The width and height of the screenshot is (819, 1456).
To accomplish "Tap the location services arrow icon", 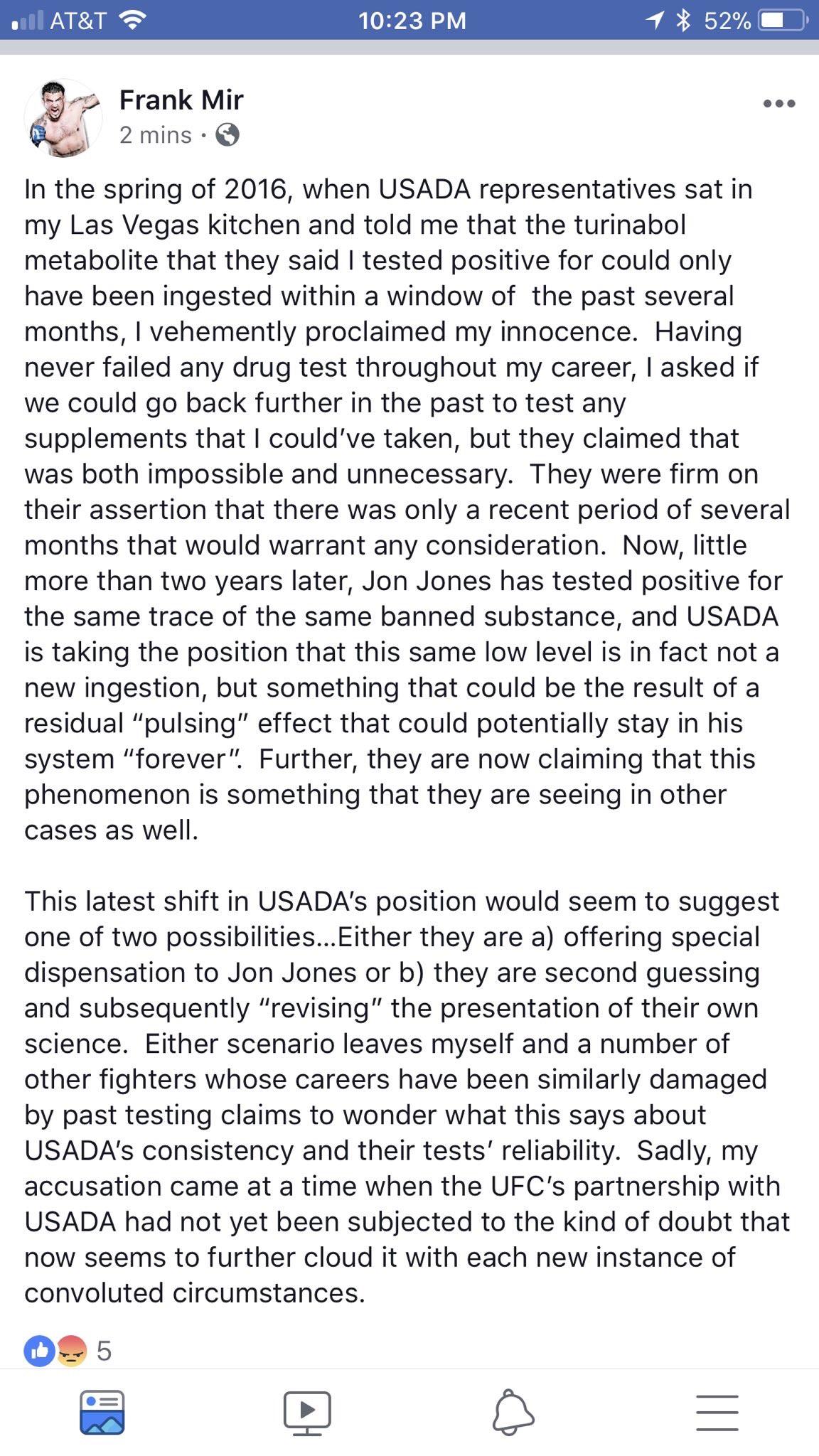I will 655,21.
